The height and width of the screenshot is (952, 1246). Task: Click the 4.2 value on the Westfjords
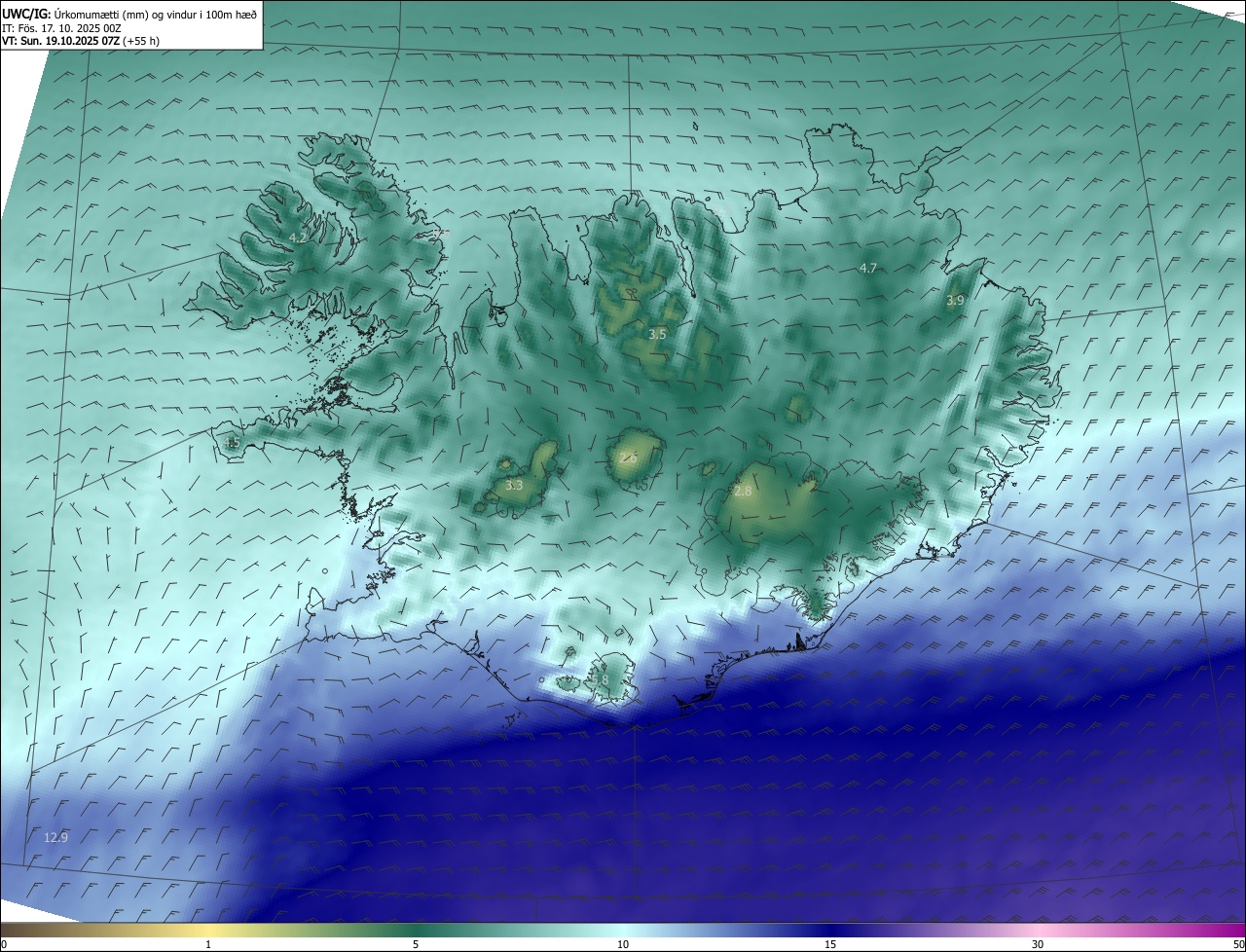point(298,238)
